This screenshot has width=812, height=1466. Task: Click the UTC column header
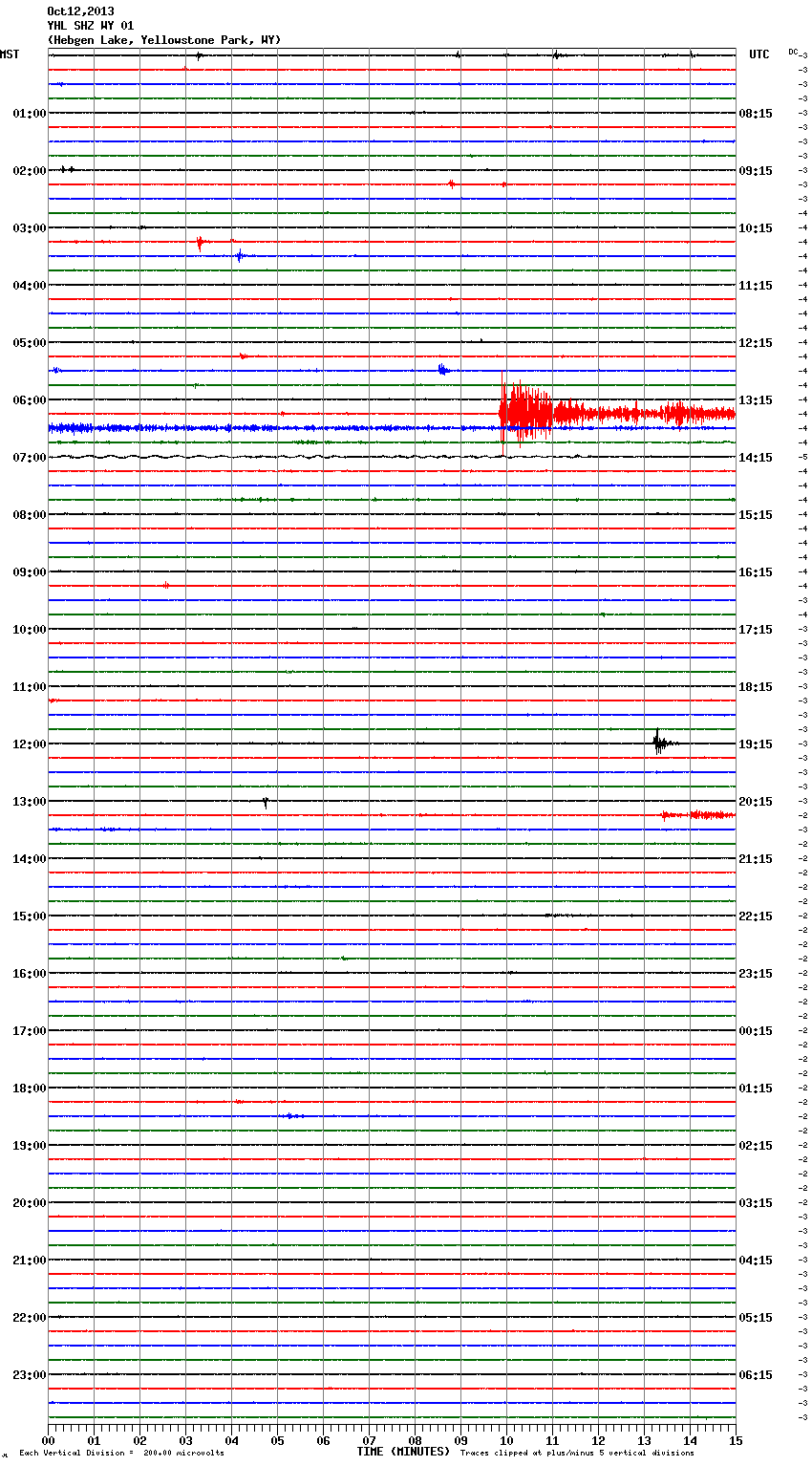pyautogui.click(x=759, y=54)
